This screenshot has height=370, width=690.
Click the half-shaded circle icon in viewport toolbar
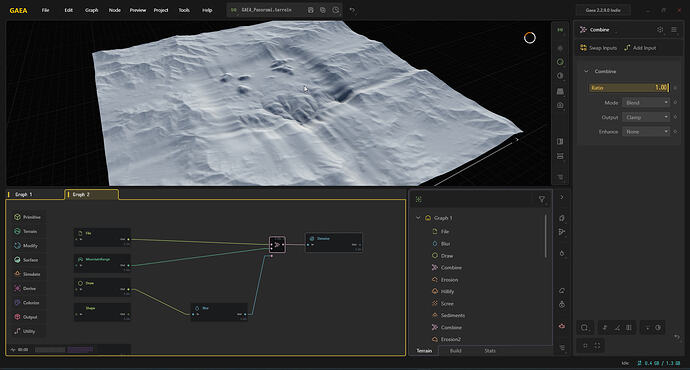pyautogui.click(x=560, y=76)
